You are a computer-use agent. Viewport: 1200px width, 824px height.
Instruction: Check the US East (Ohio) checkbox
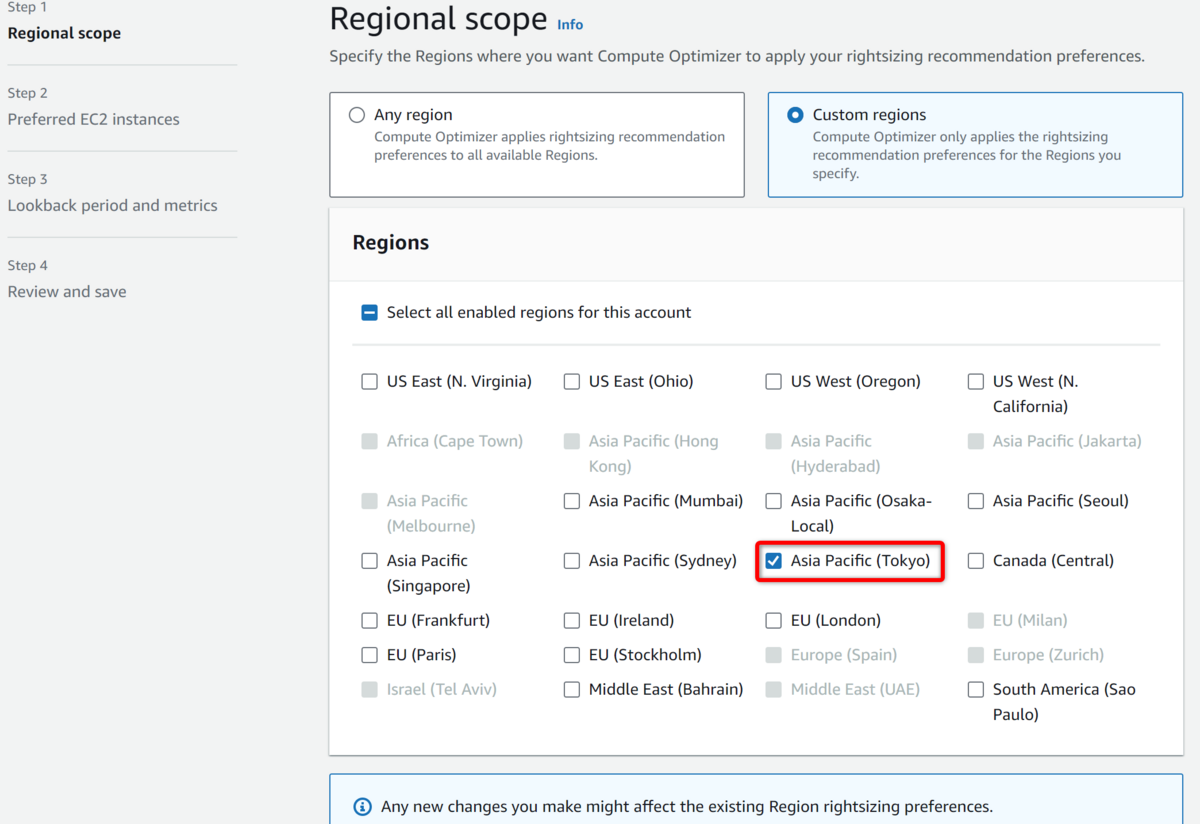[571, 381]
